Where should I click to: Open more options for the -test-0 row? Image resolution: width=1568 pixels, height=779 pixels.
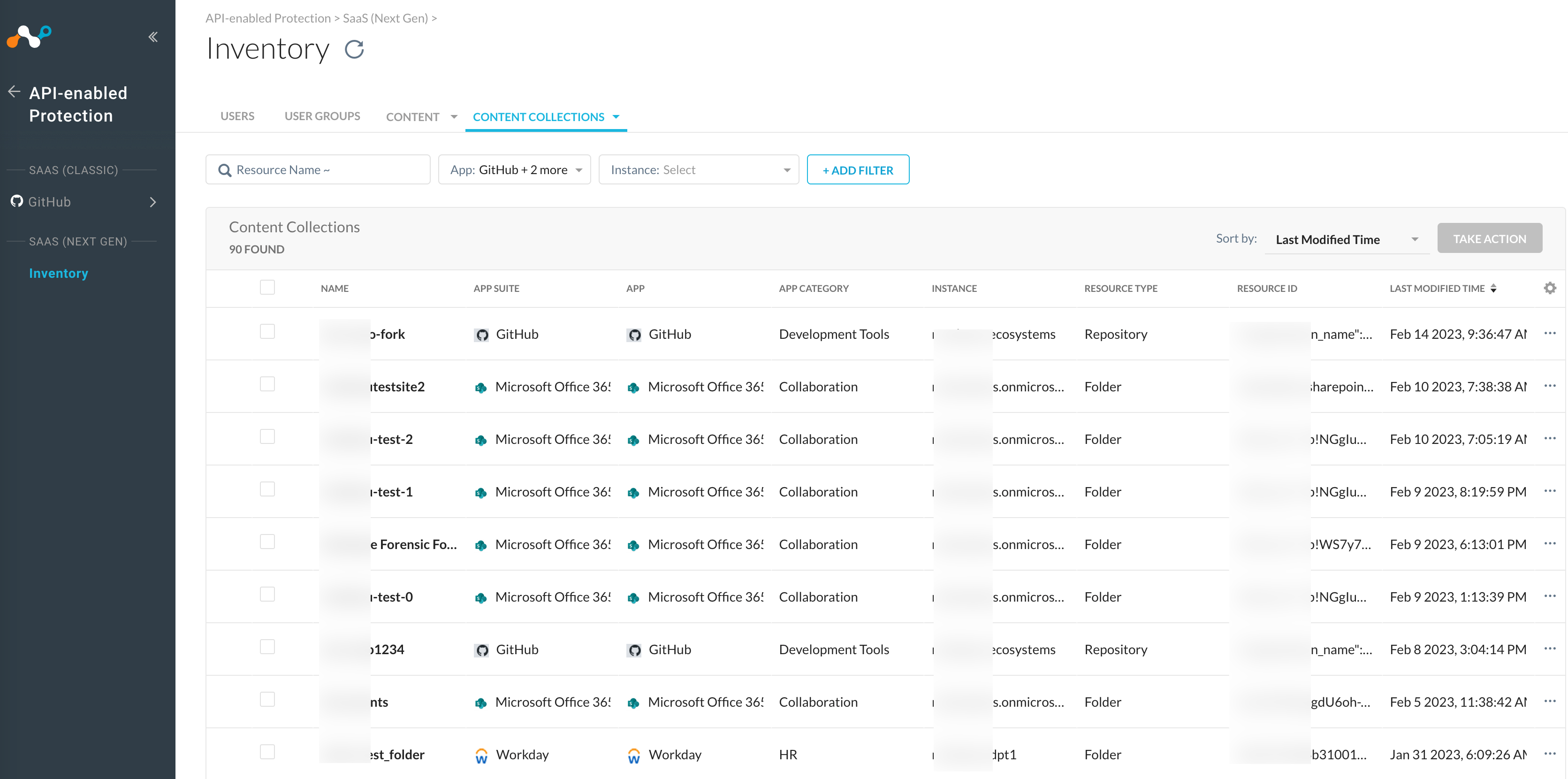tap(1550, 596)
